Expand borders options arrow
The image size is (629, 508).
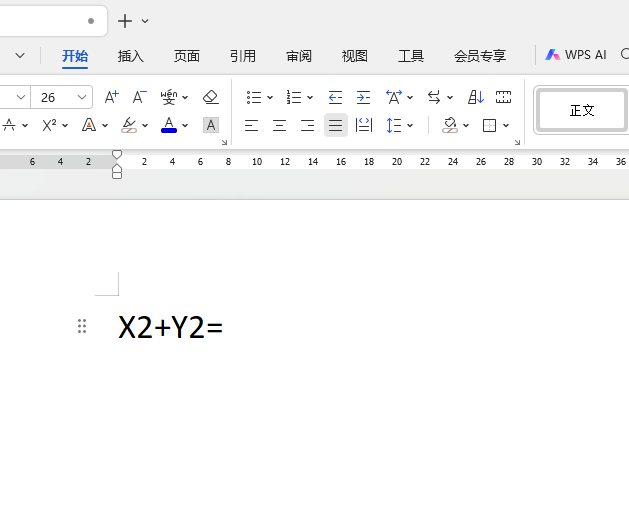click(x=506, y=126)
